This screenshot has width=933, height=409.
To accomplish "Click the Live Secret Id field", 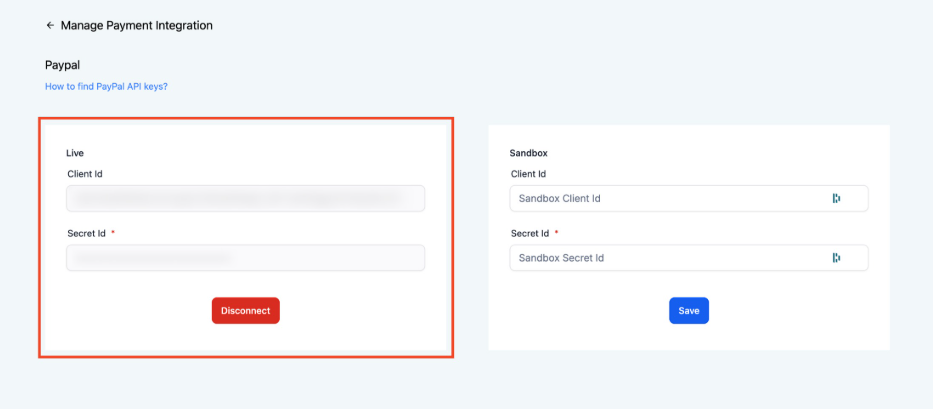I will point(245,258).
